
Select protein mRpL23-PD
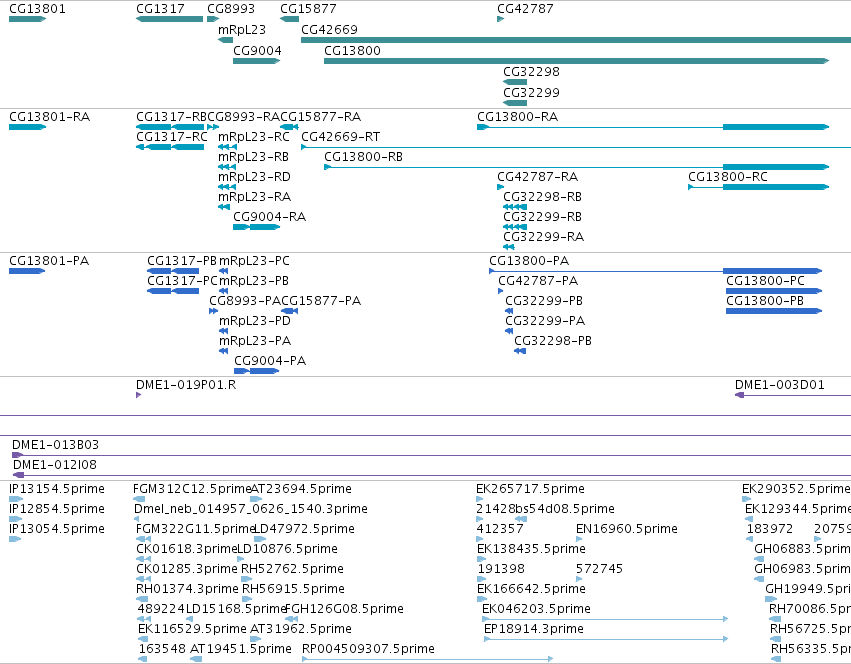[x=255, y=321]
